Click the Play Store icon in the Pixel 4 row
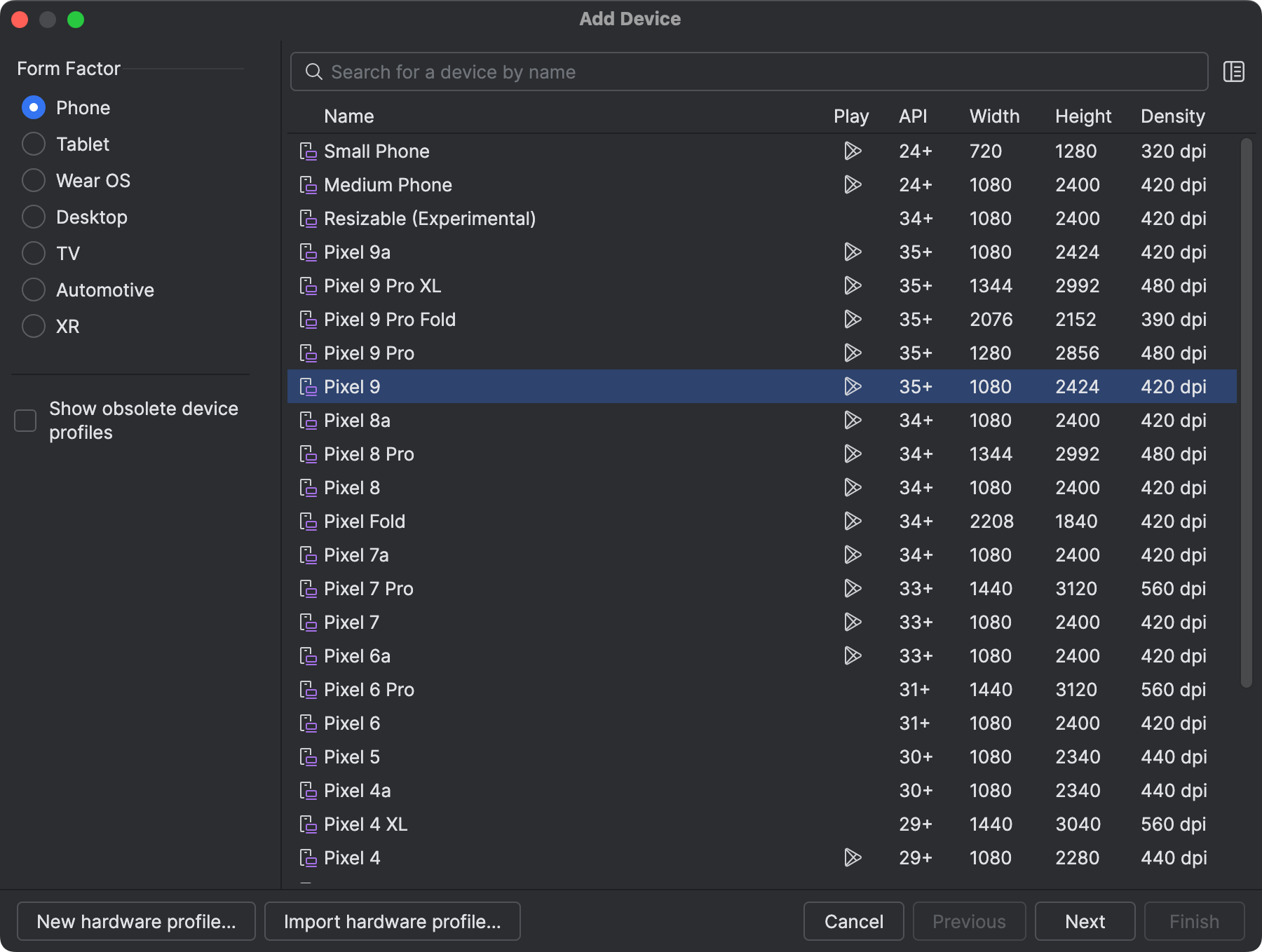1262x952 pixels. point(853,857)
